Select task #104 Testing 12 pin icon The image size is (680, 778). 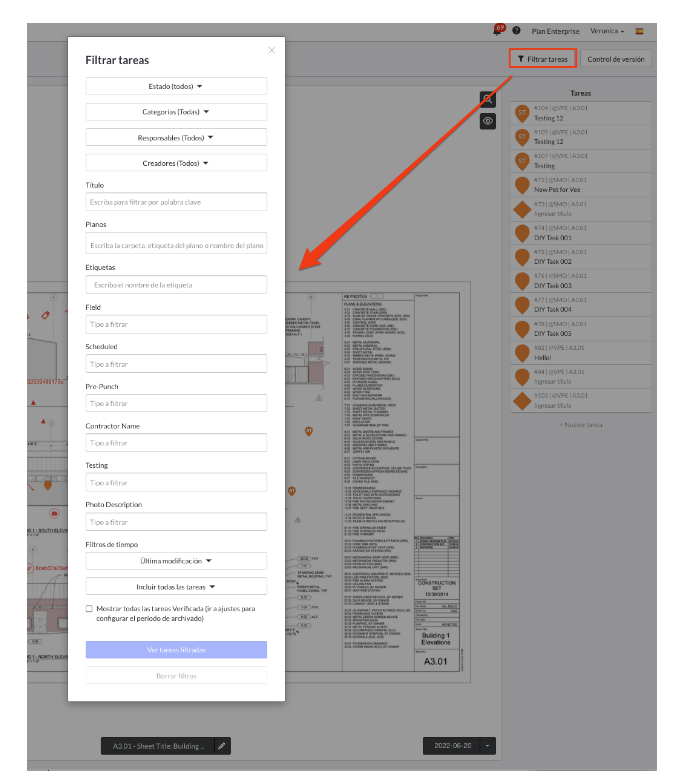(522, 114)
